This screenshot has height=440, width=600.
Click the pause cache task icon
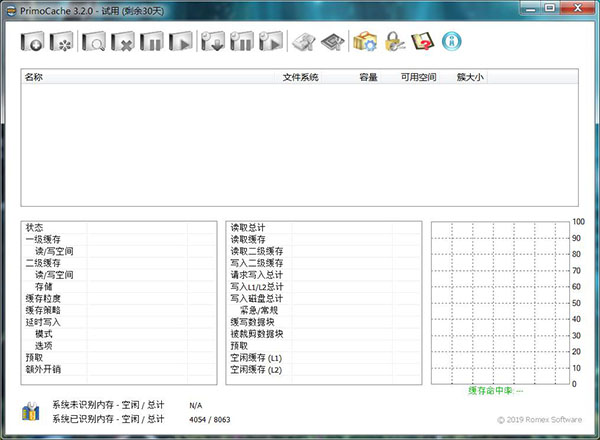[152, 41]
